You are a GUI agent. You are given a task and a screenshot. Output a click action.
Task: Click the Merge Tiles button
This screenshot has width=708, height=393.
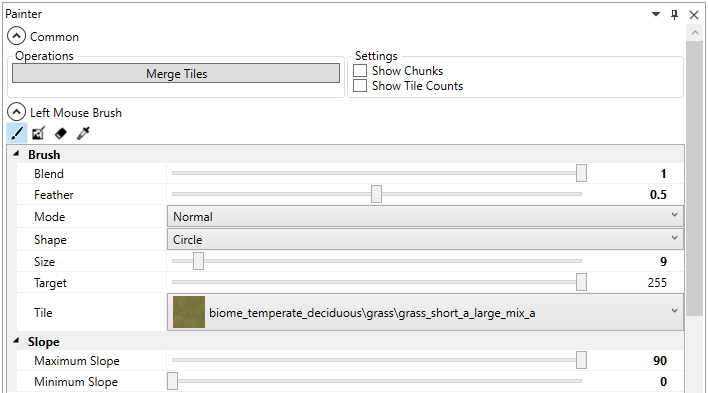point(176,73)
